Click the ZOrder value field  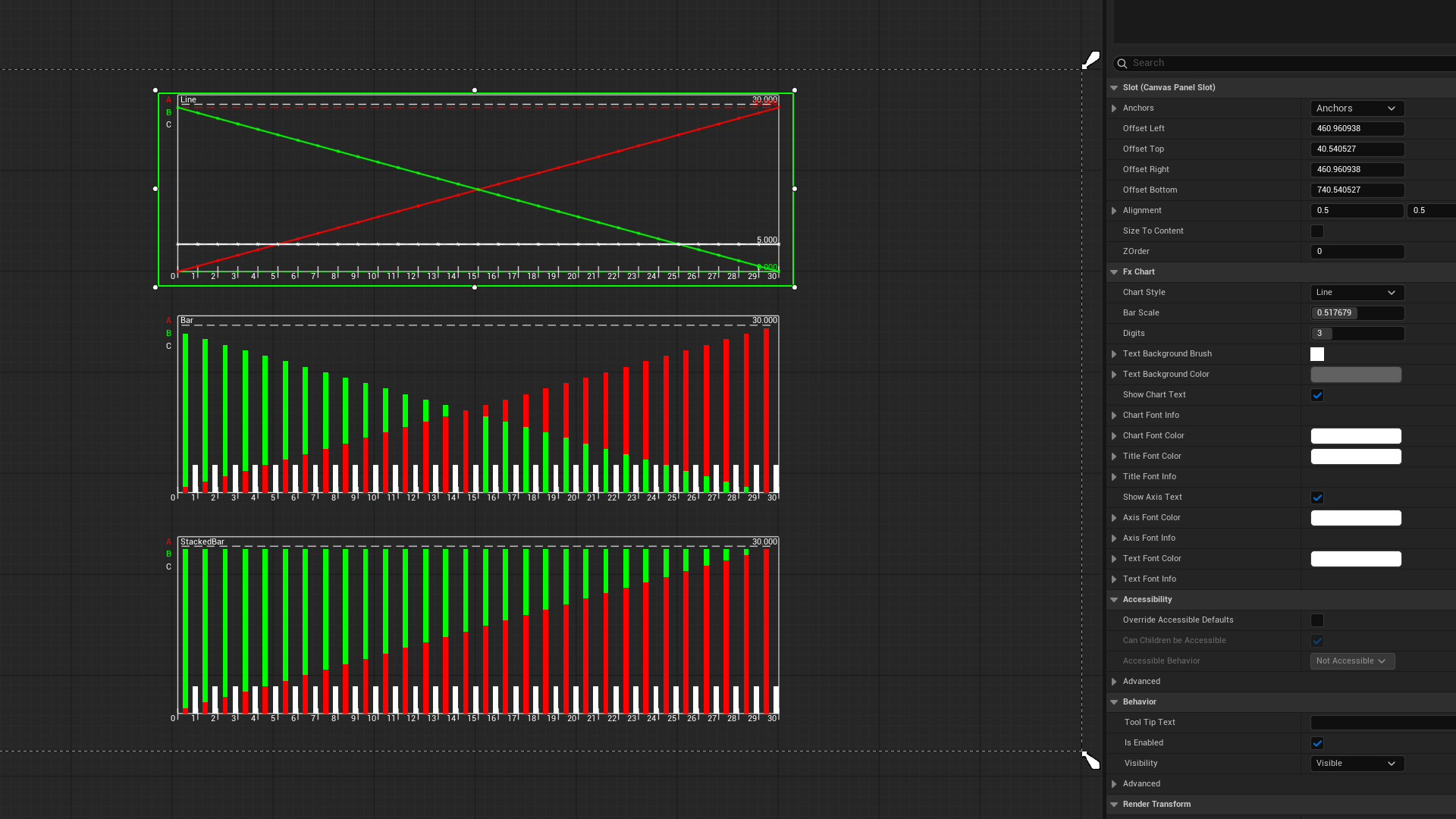tap(1357, 252)
